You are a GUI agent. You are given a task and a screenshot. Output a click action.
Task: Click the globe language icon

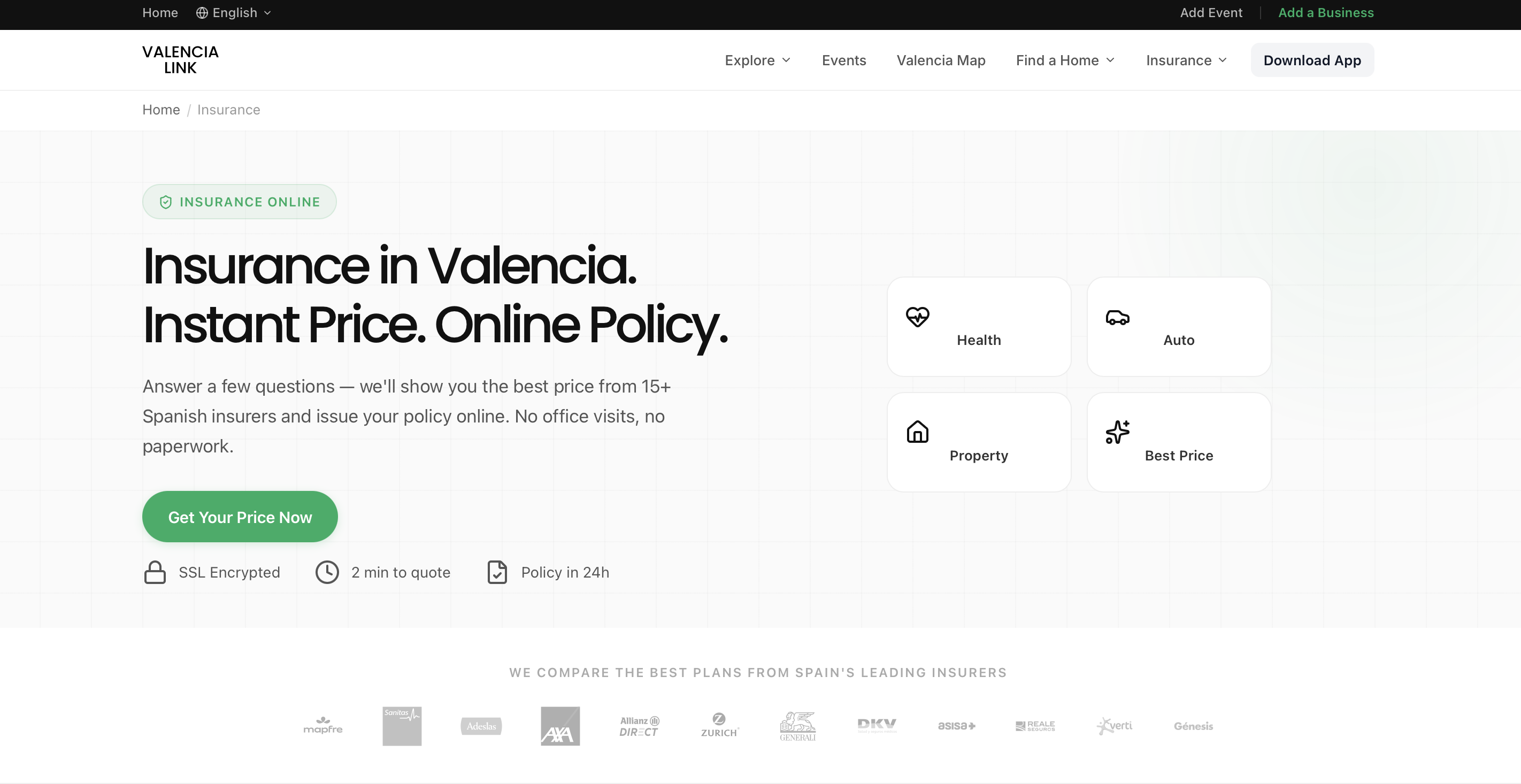pyautogui.click(x=202, y=13)
